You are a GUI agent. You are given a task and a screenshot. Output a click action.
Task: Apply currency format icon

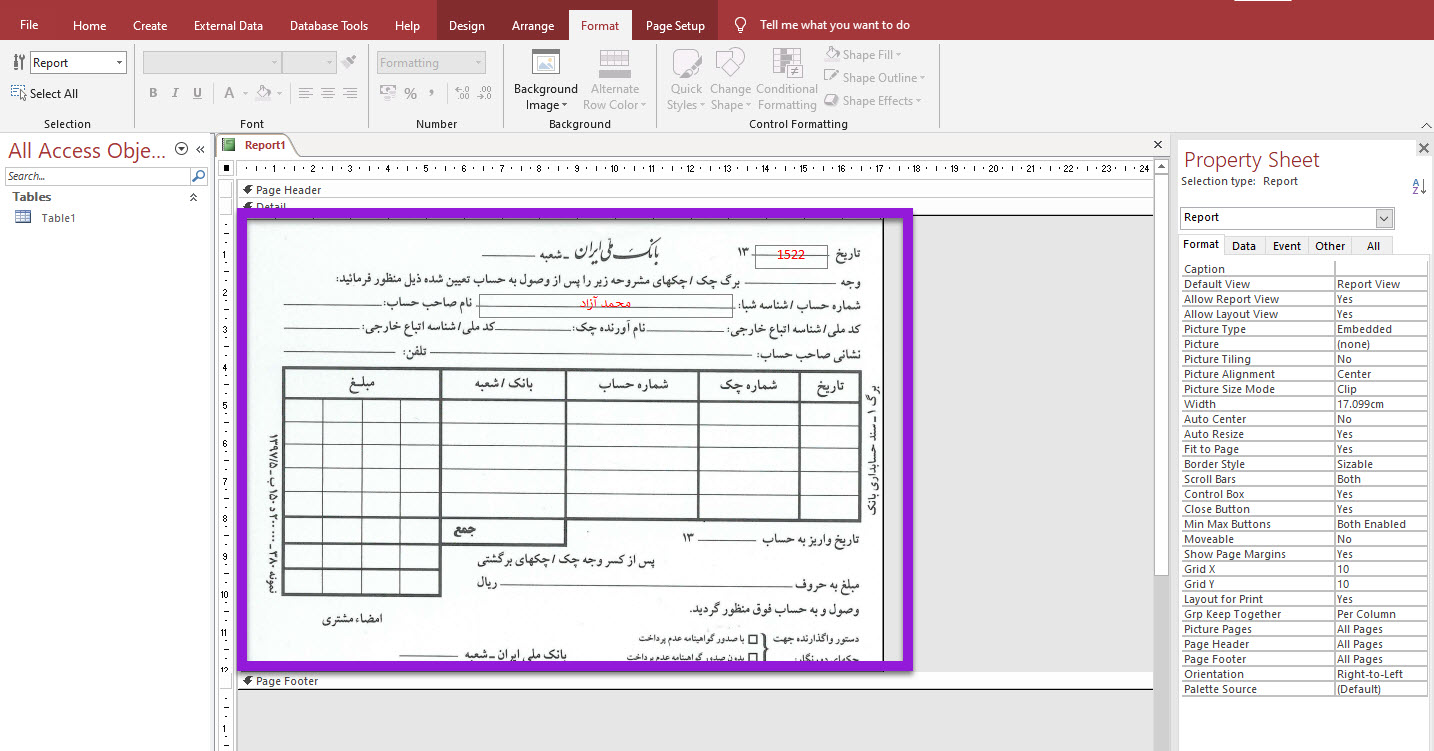[388, 93]
